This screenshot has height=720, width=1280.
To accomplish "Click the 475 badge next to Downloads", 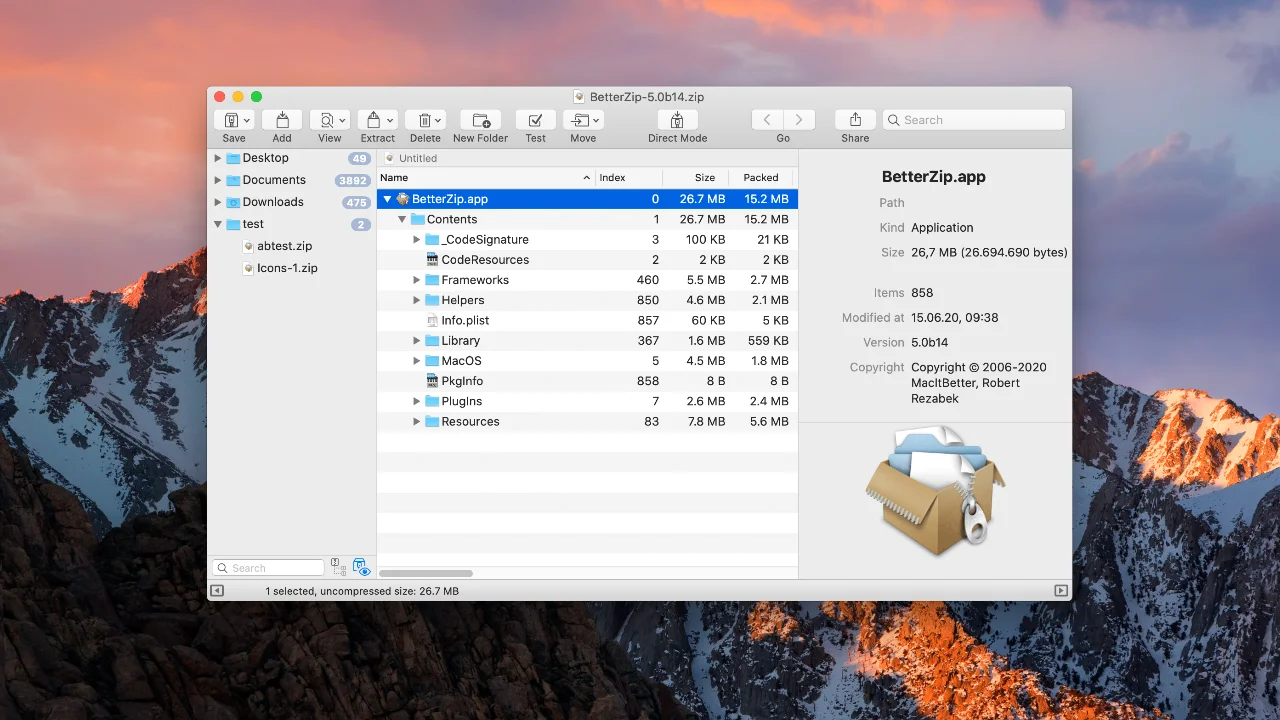I will pos(356,203).
